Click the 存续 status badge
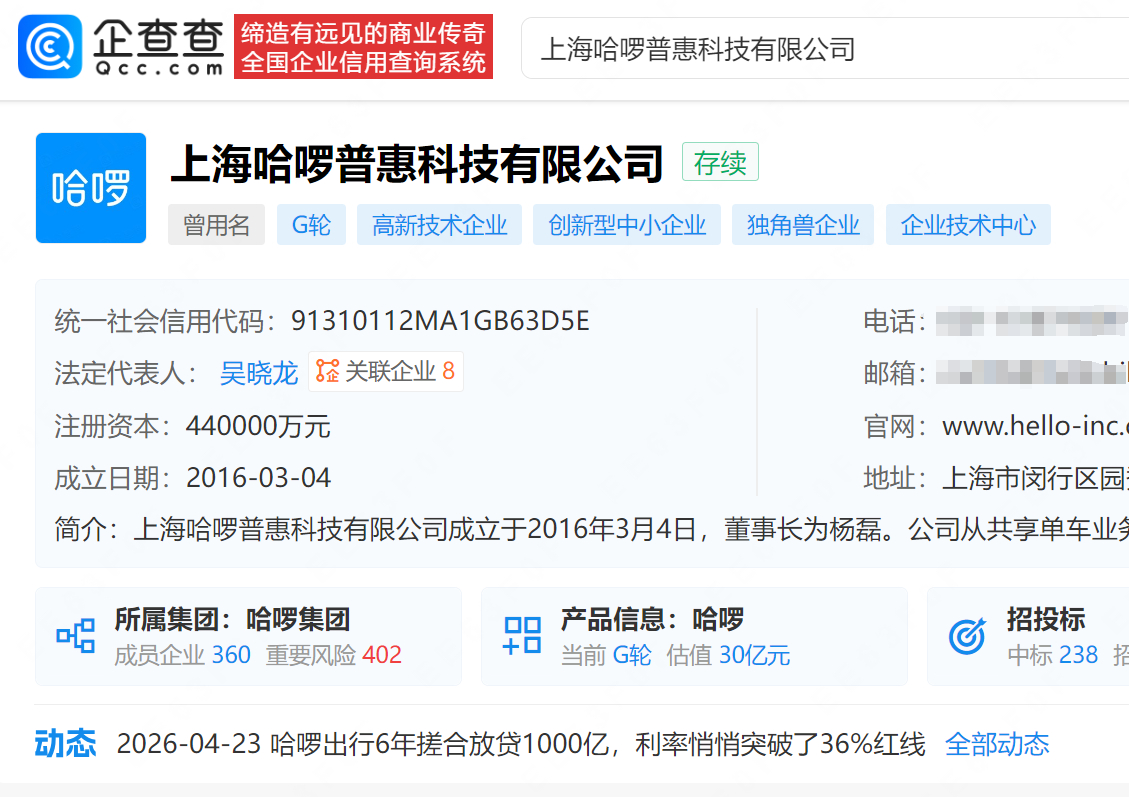Screen dimensions: 1129x797 coord(720,163)
